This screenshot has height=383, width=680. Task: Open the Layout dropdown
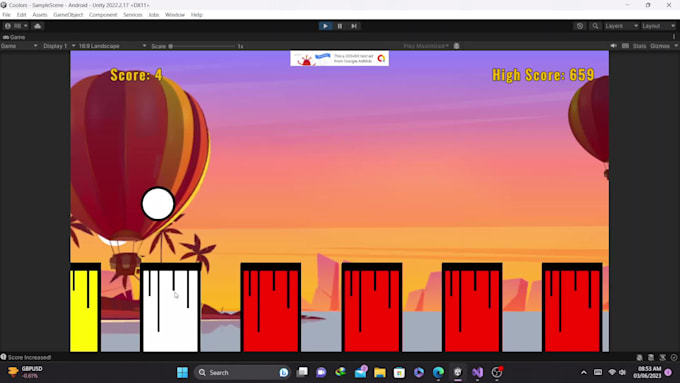(659, 26)
